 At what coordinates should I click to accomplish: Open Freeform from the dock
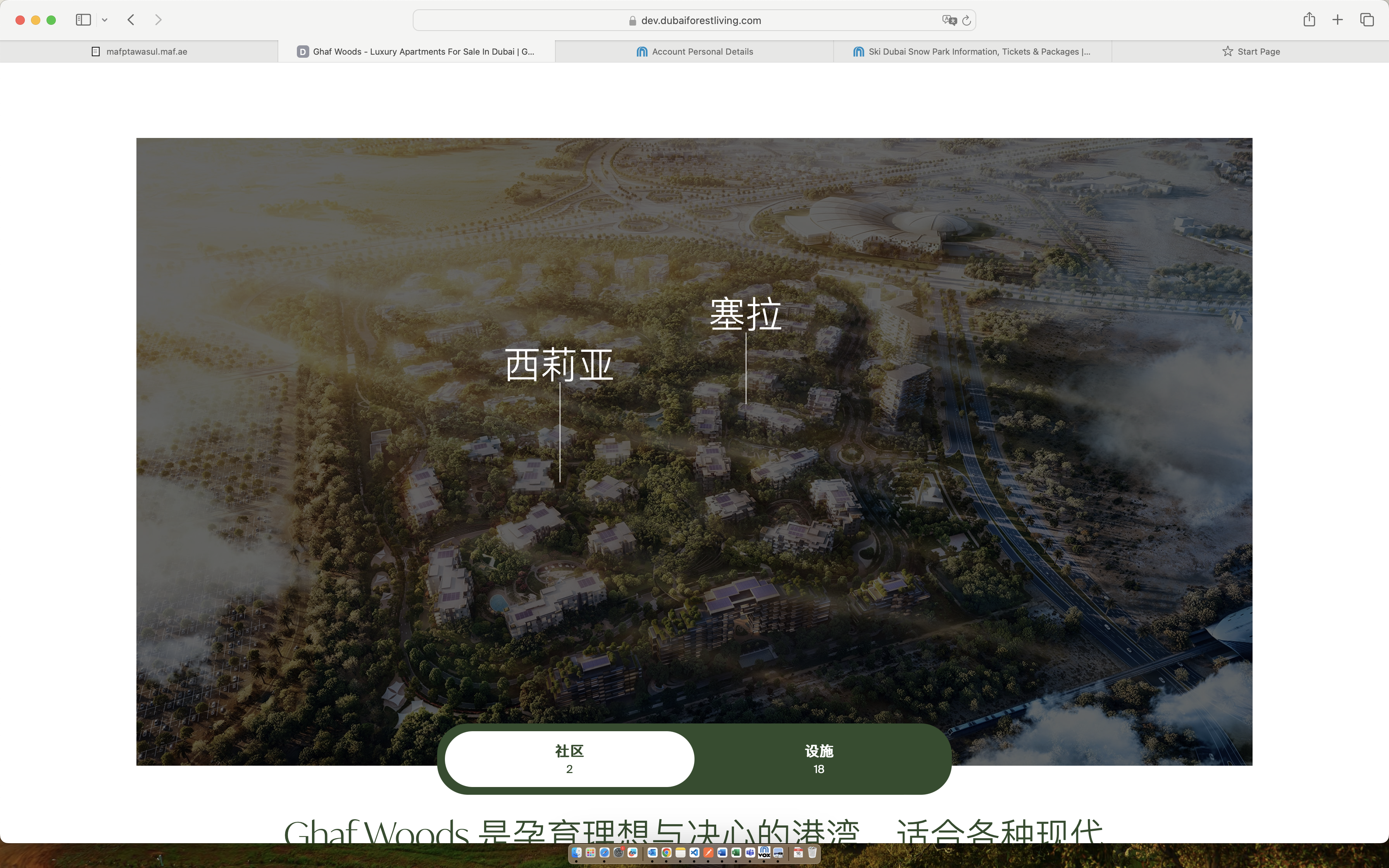[x=632, y=852]
